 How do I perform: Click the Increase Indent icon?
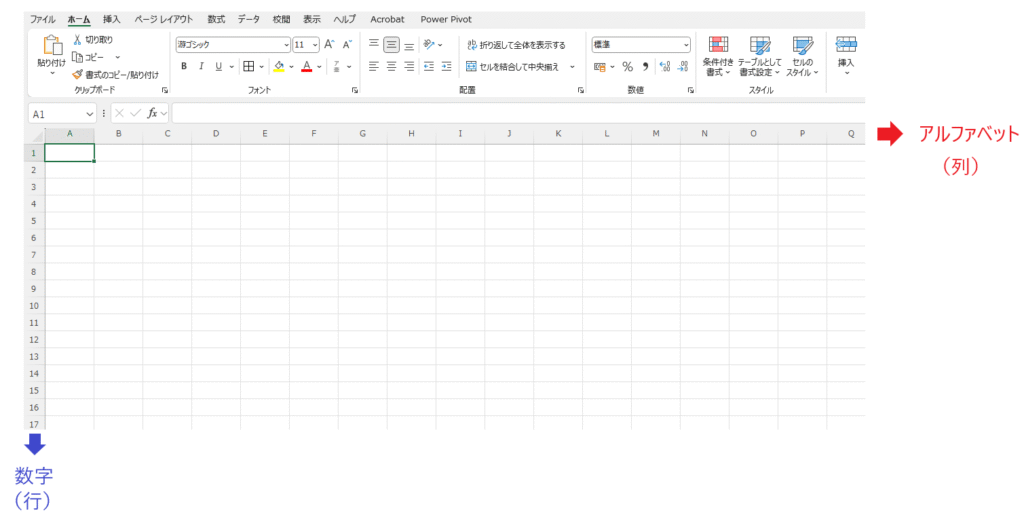click(445, 67)
